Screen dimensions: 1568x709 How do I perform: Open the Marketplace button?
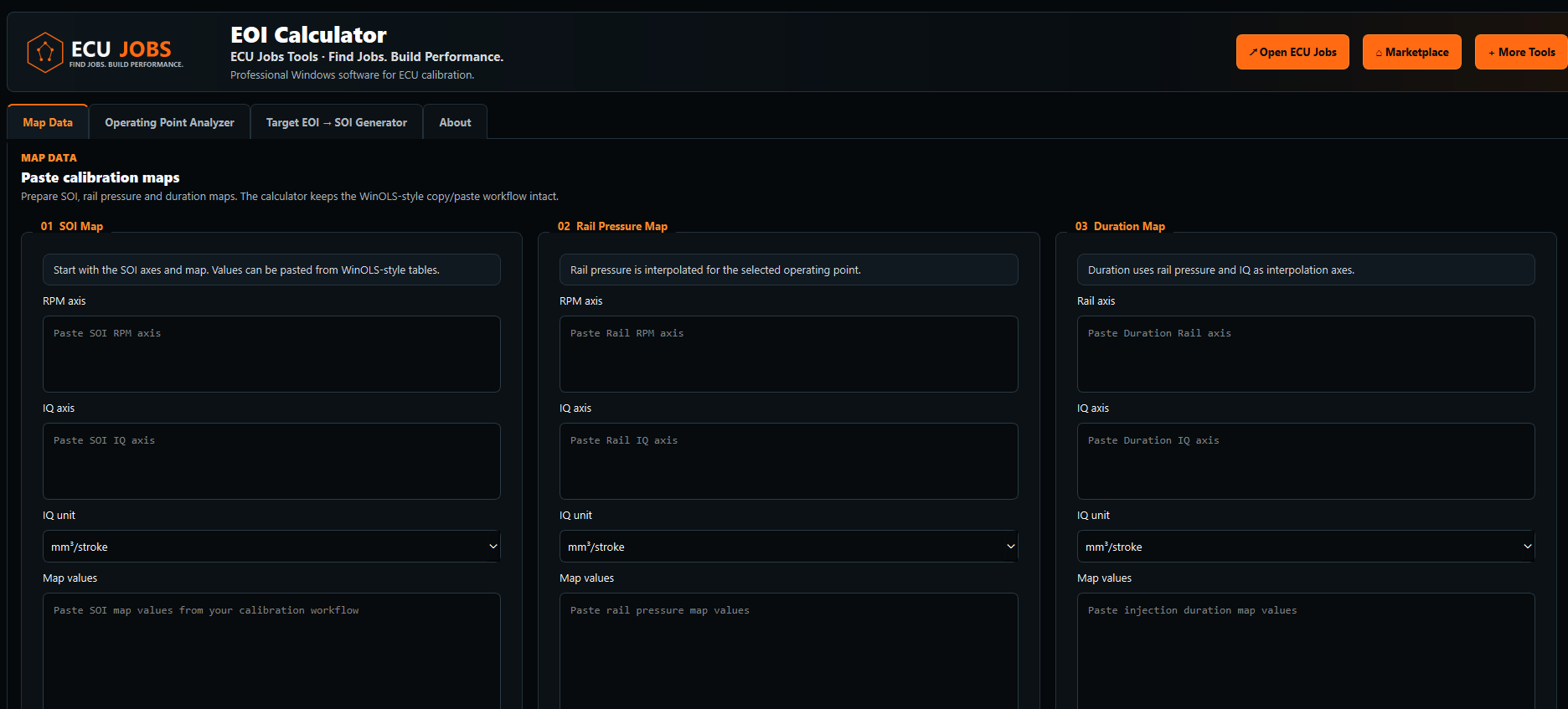click(1411, 52)
